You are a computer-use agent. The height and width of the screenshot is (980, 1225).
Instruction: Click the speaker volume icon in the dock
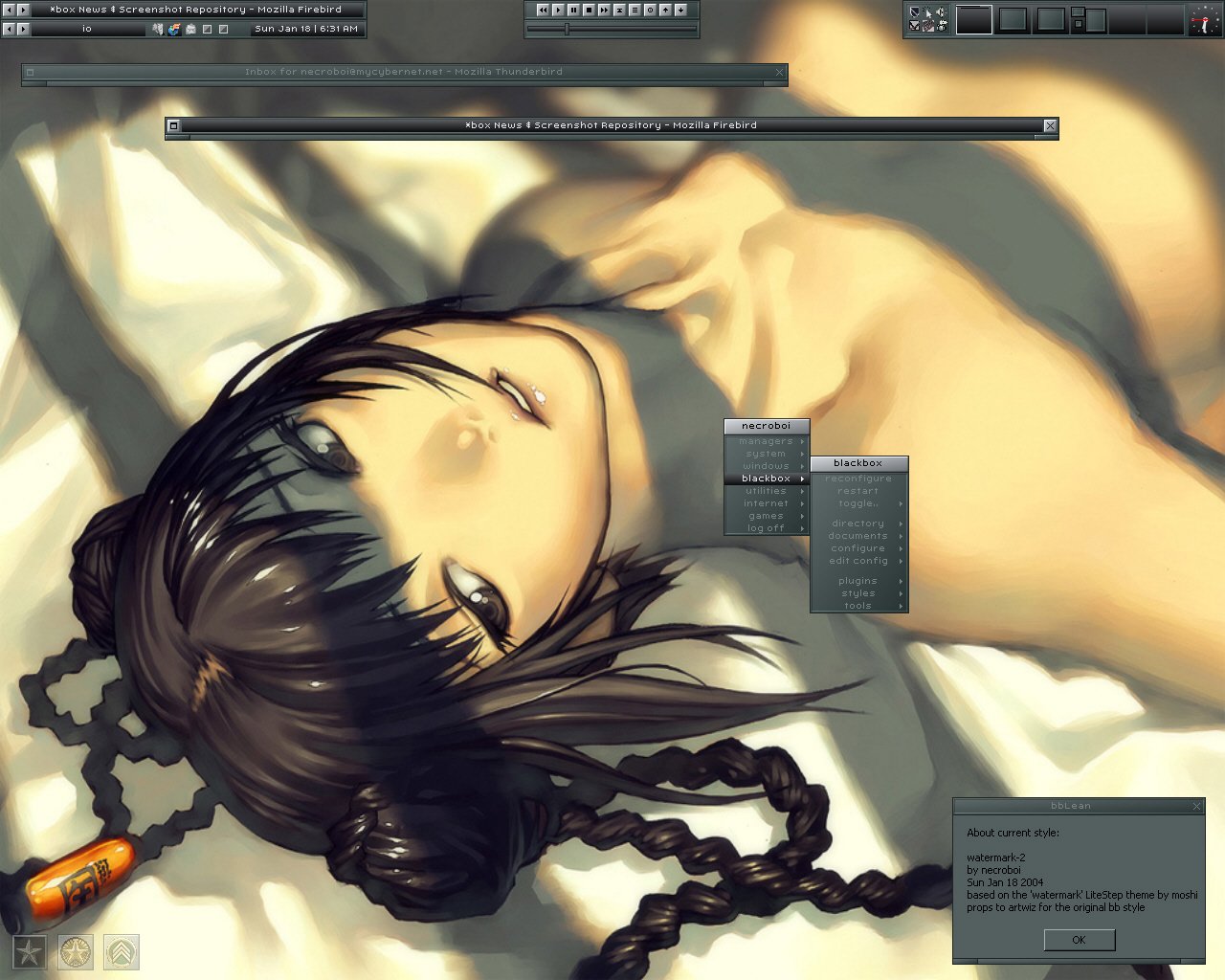coord(941,11)
